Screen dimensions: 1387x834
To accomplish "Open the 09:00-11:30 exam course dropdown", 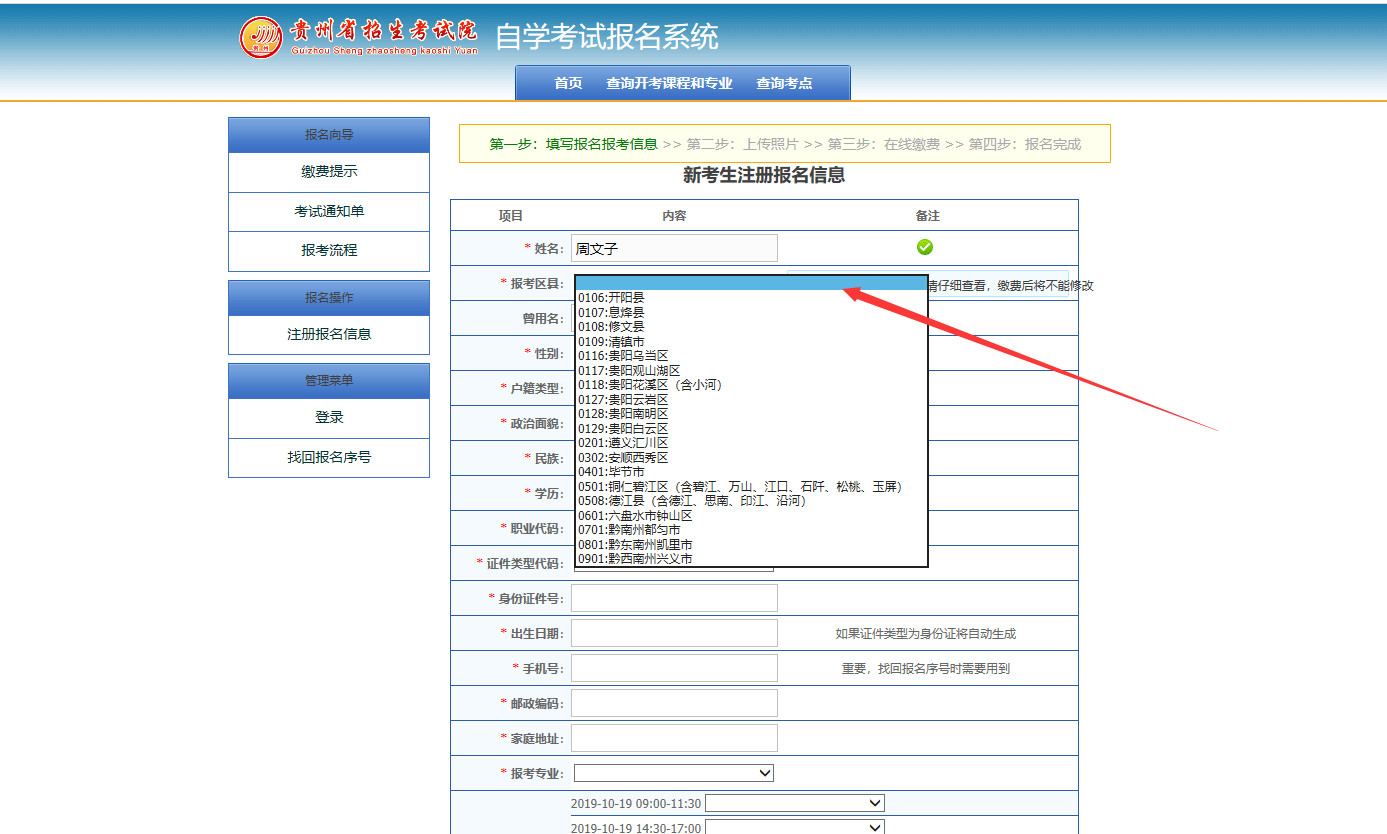I will 795,803.
